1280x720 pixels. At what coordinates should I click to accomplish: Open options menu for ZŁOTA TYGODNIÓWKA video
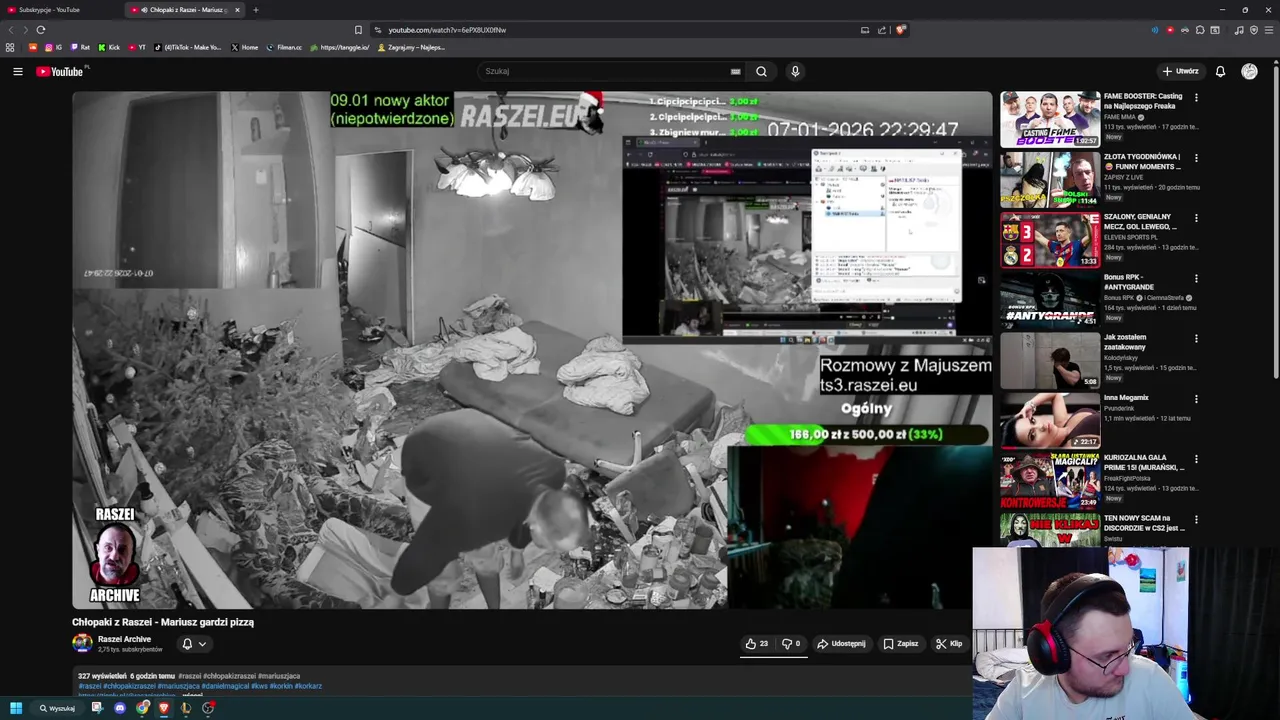[x=1196, y=158]
